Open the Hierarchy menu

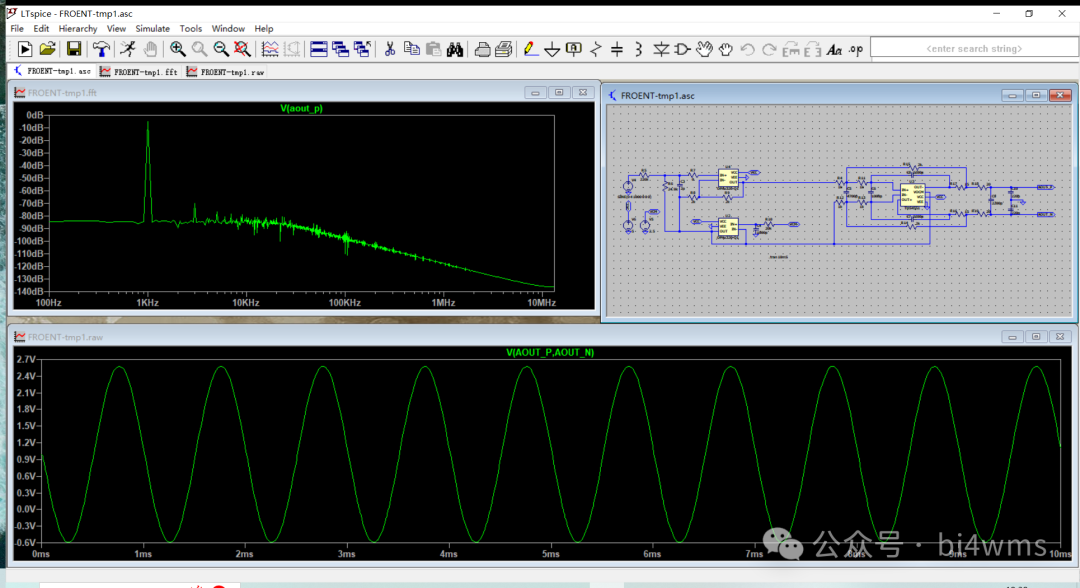click(78, 29)
